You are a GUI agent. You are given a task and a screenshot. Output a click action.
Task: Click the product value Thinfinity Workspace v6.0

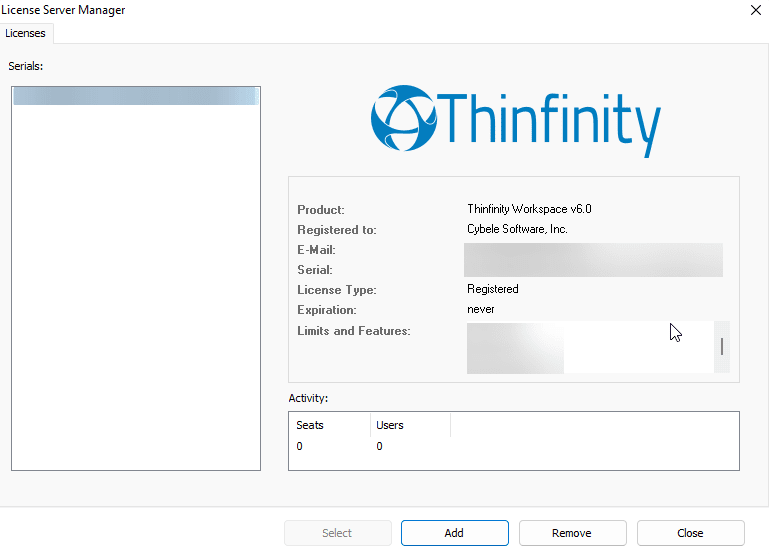529,209
